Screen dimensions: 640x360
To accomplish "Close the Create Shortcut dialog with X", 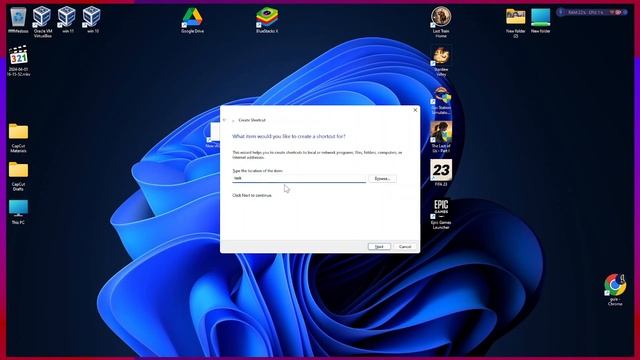I will tap(415, 110).
